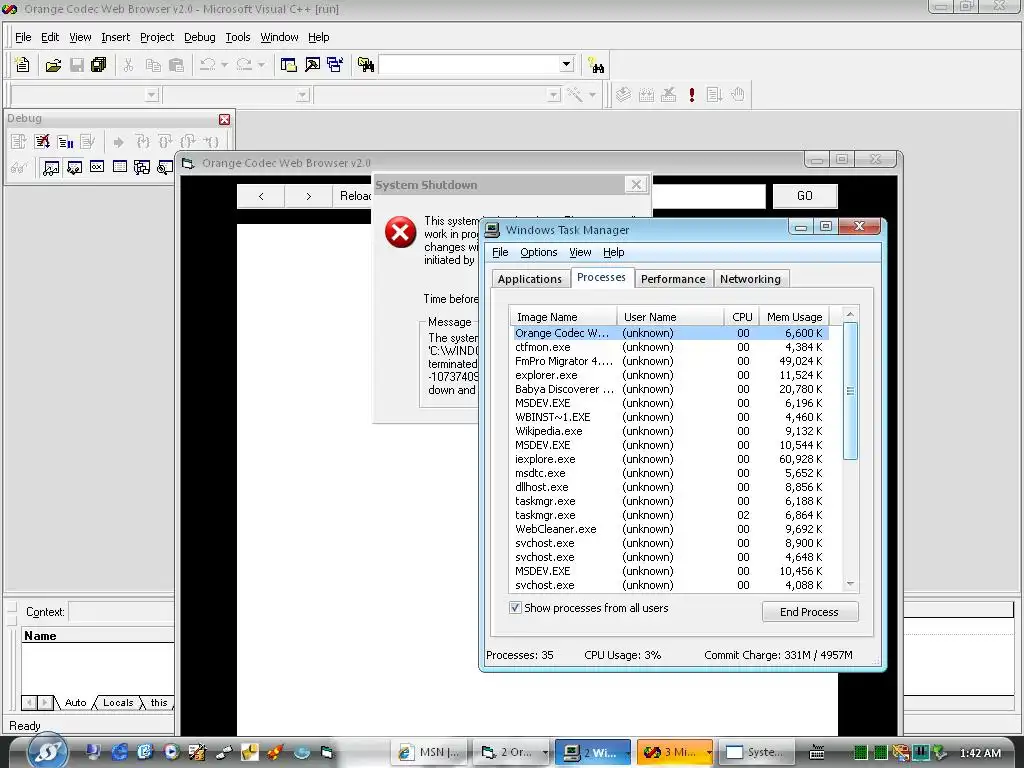
Task: Click the forward arrow button in Orange Codec browser
Action: 308,196
